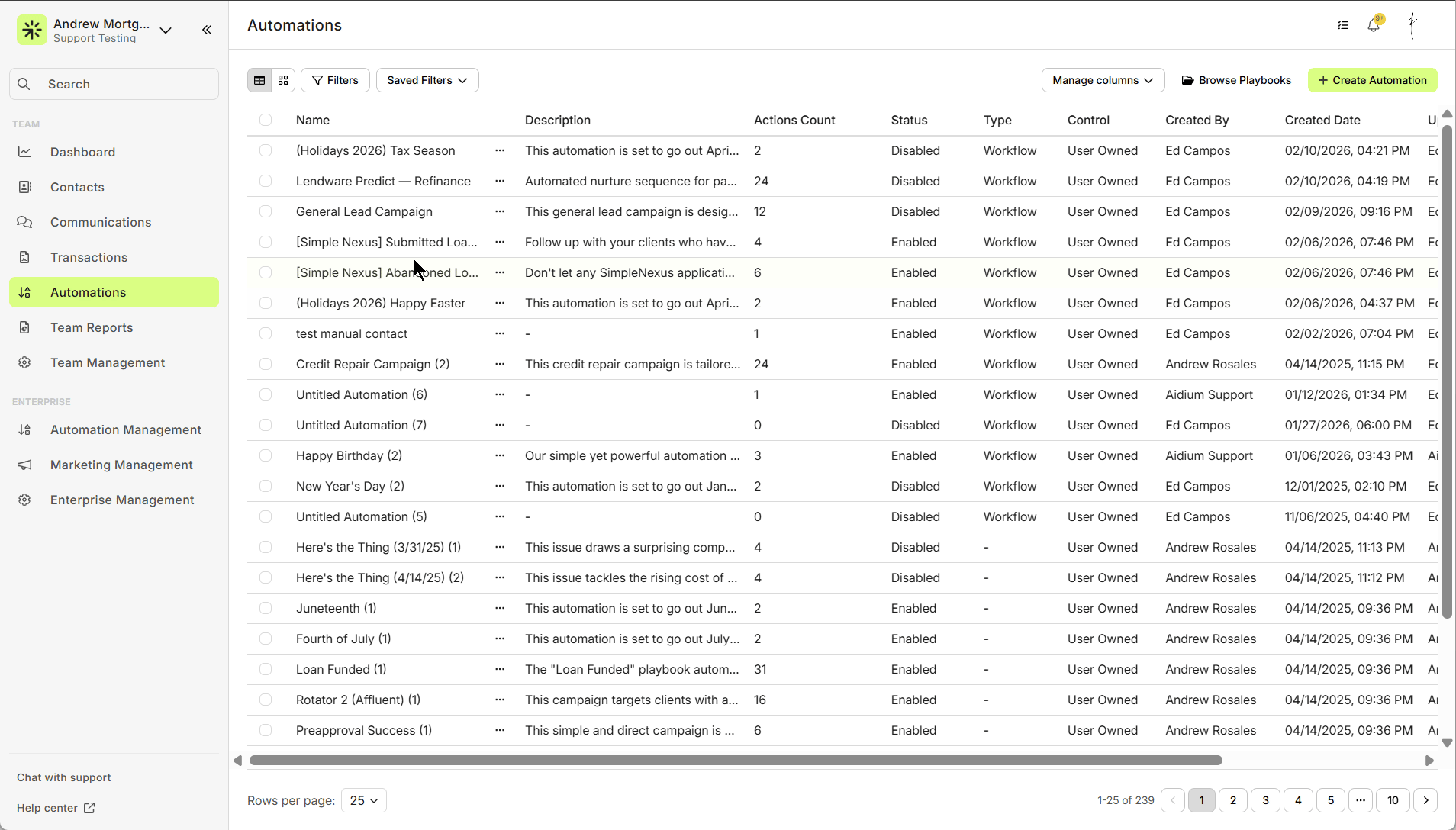This screenshot has width=1456, height=830.
Task: Open row options for General Lead Campaign
Action: pyautogui.click(x=500, y=211)
